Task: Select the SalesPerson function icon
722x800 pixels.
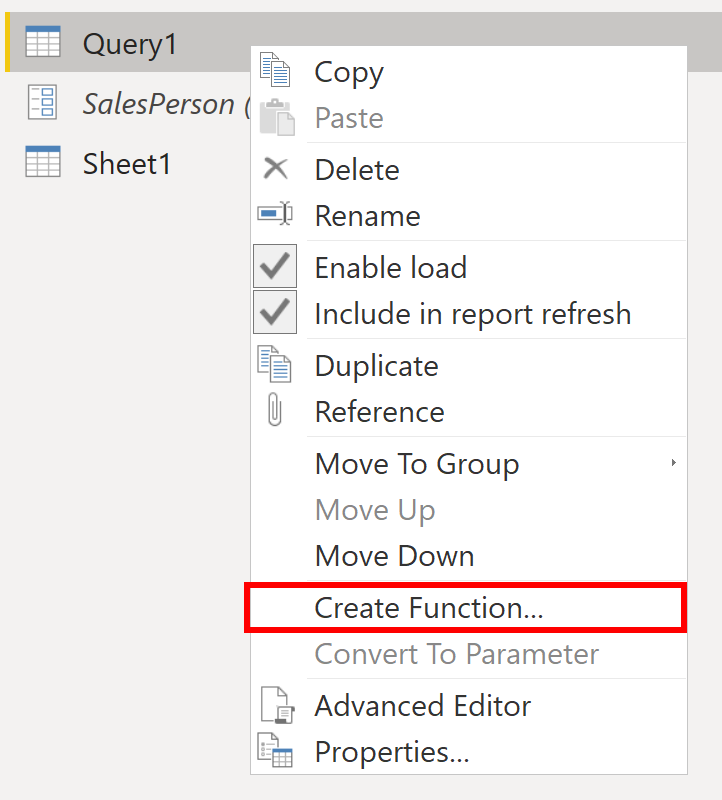Action: click(43, 103)
